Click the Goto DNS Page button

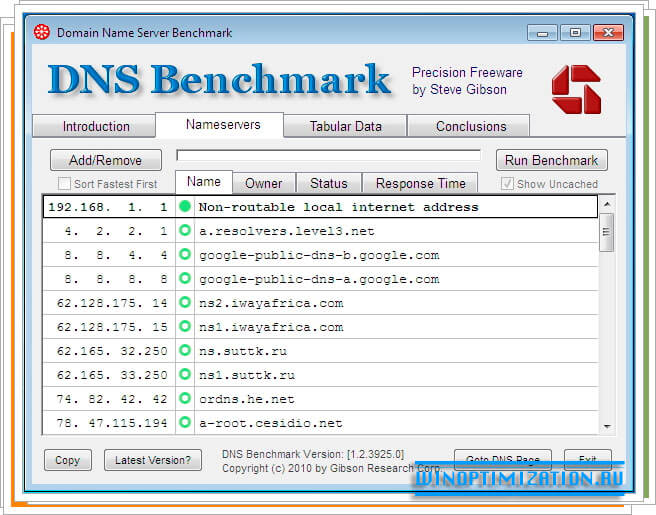pyautogui.click(x=503, y=460)
